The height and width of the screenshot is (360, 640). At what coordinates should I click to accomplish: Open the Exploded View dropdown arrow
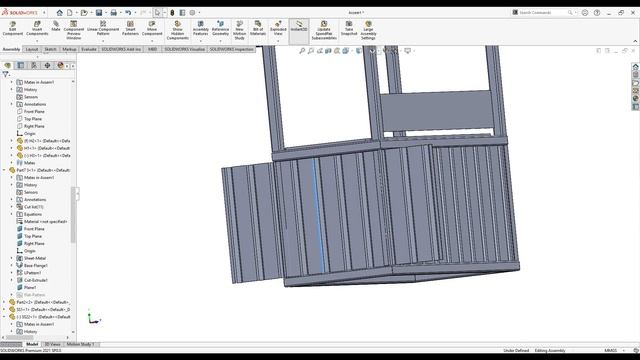pyautogui.click(x=278, y=40)
